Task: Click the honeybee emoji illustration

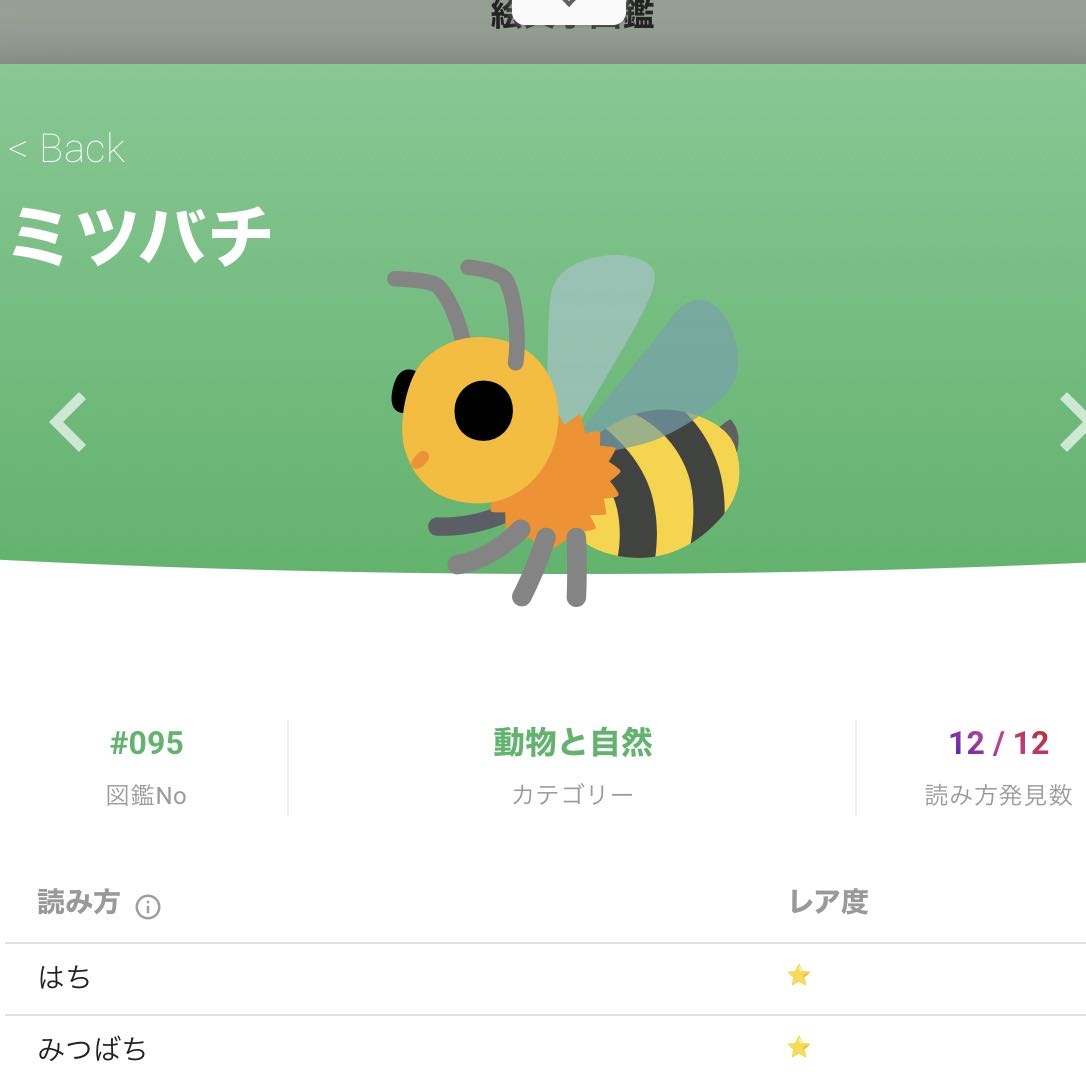Action: [x=566, y=432]
